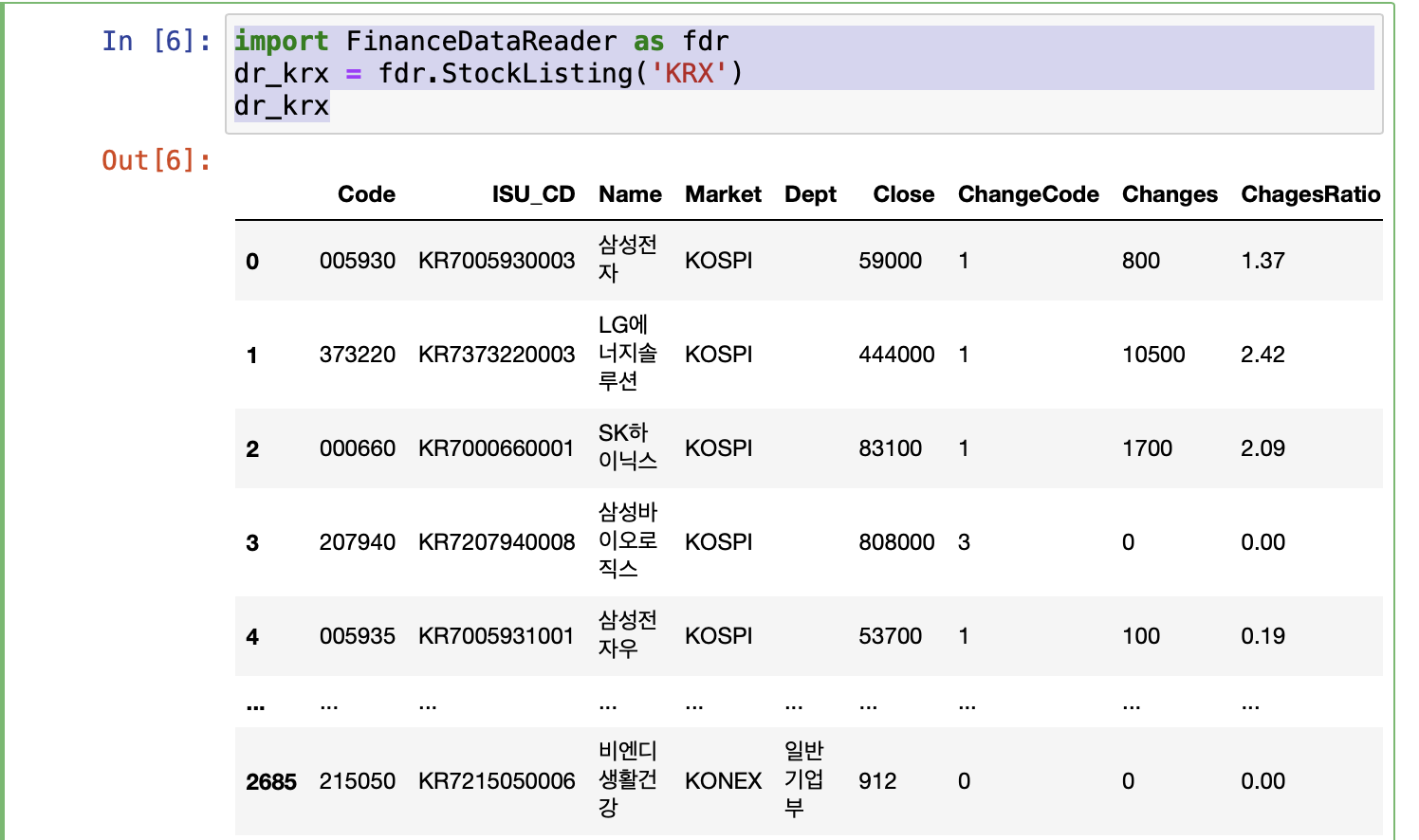Click the Dept column header
Screen dimensions: 1419x840
[x=810, y=194]
